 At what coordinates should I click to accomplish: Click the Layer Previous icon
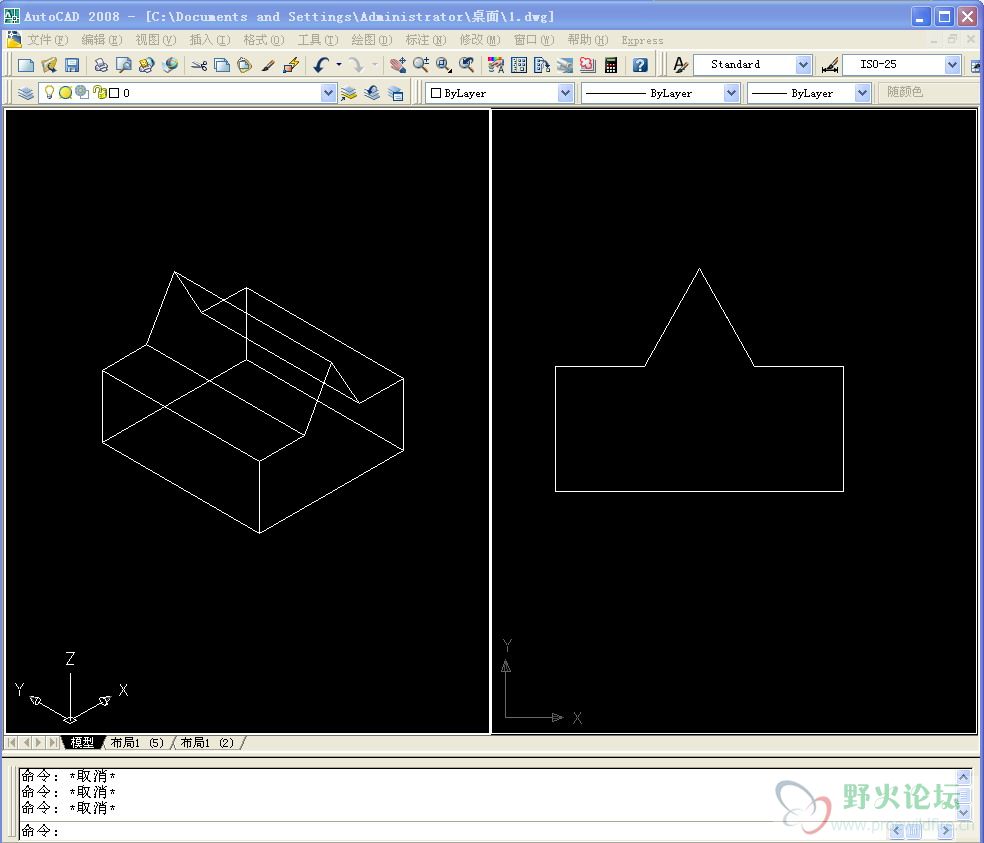(x=372, y=93)
